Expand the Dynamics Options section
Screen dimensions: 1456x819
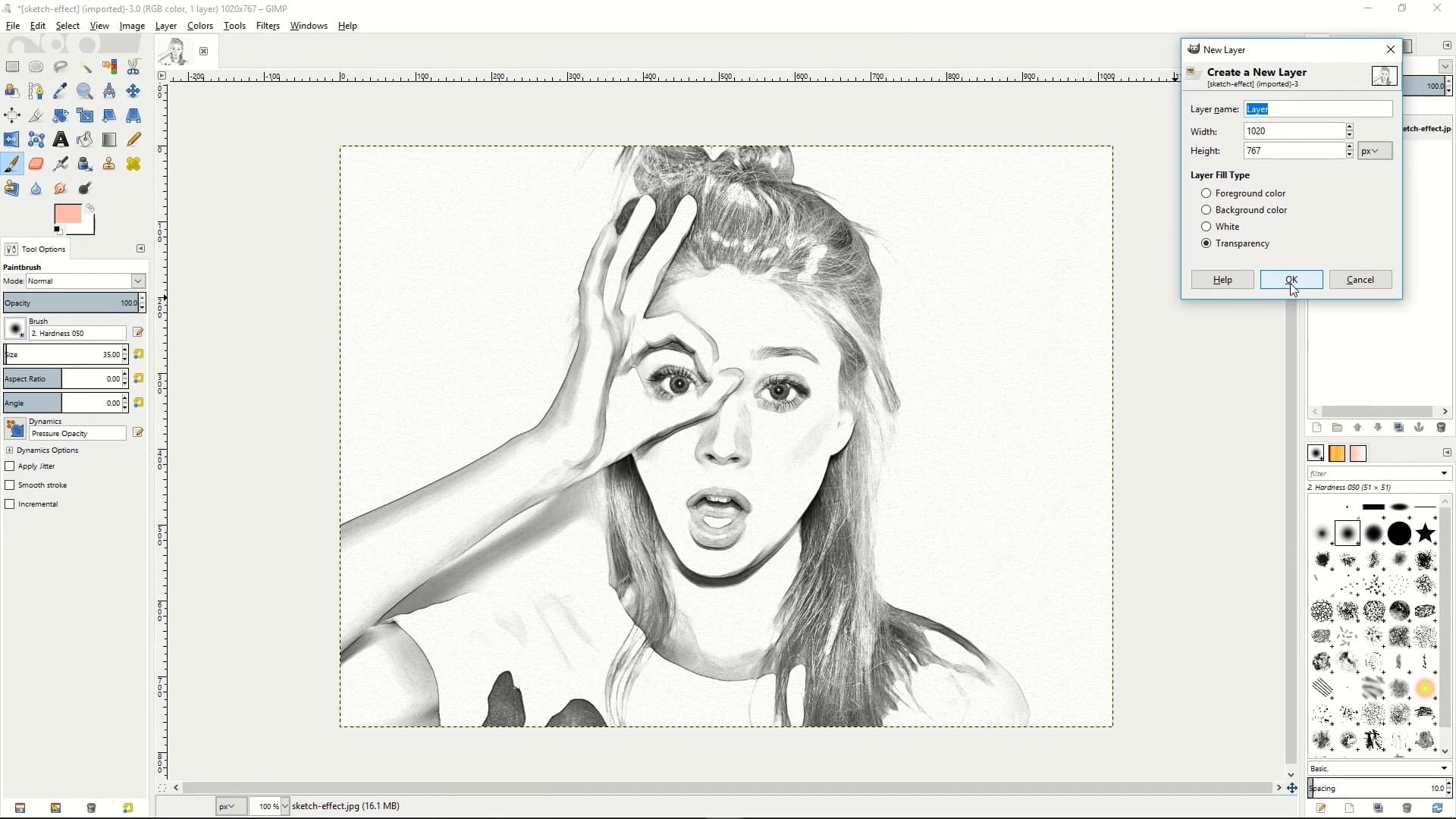click(x=9, y=450)
